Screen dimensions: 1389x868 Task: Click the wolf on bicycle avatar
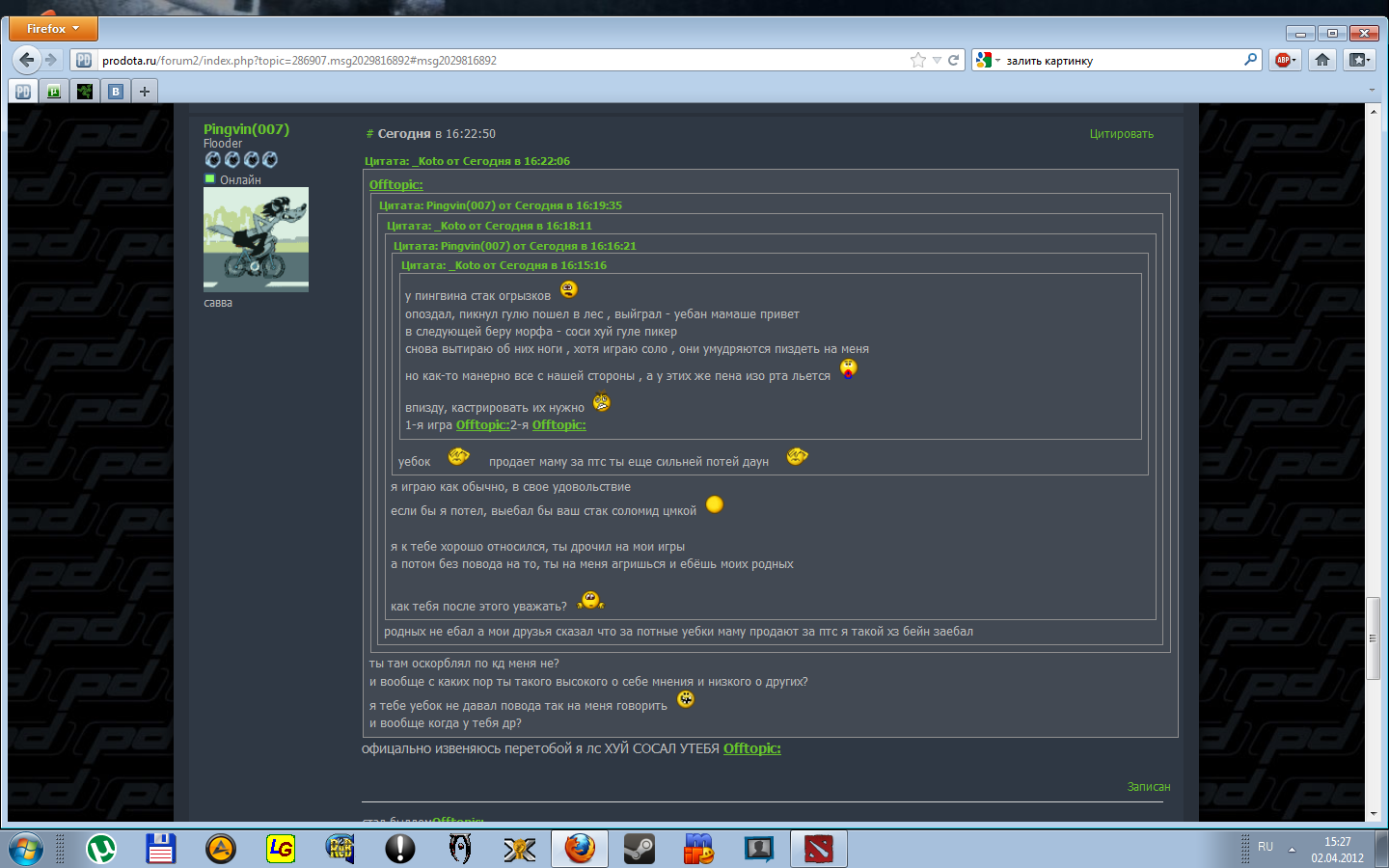click(x=256, y=239)
